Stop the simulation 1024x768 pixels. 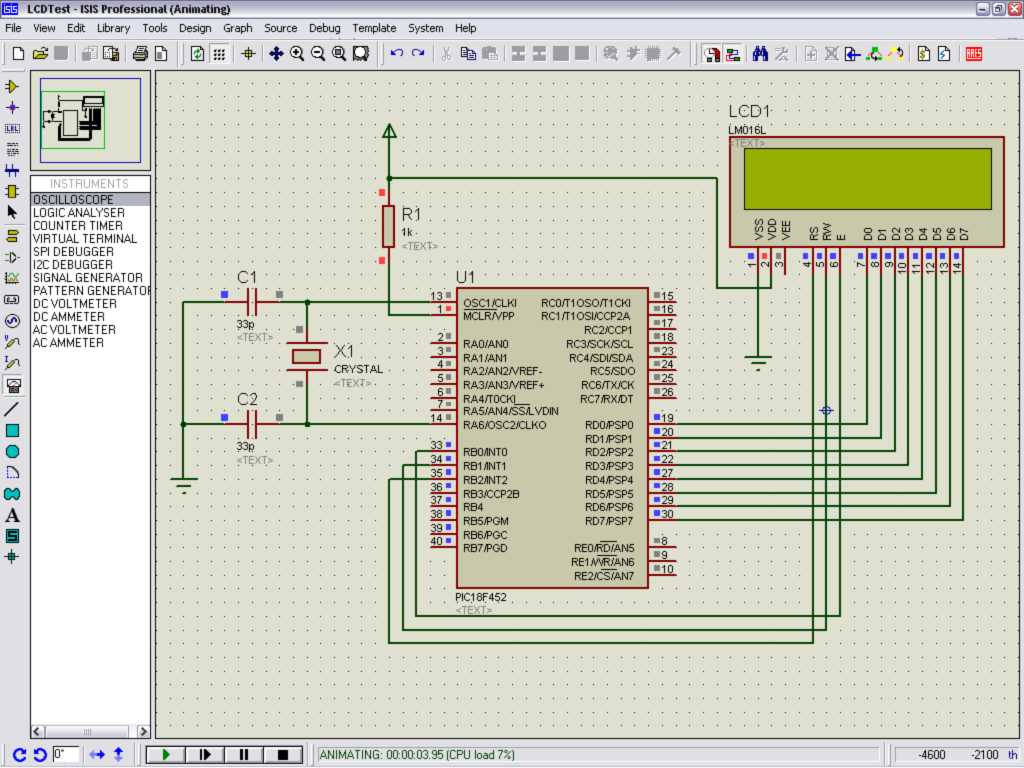pos(283,754)
